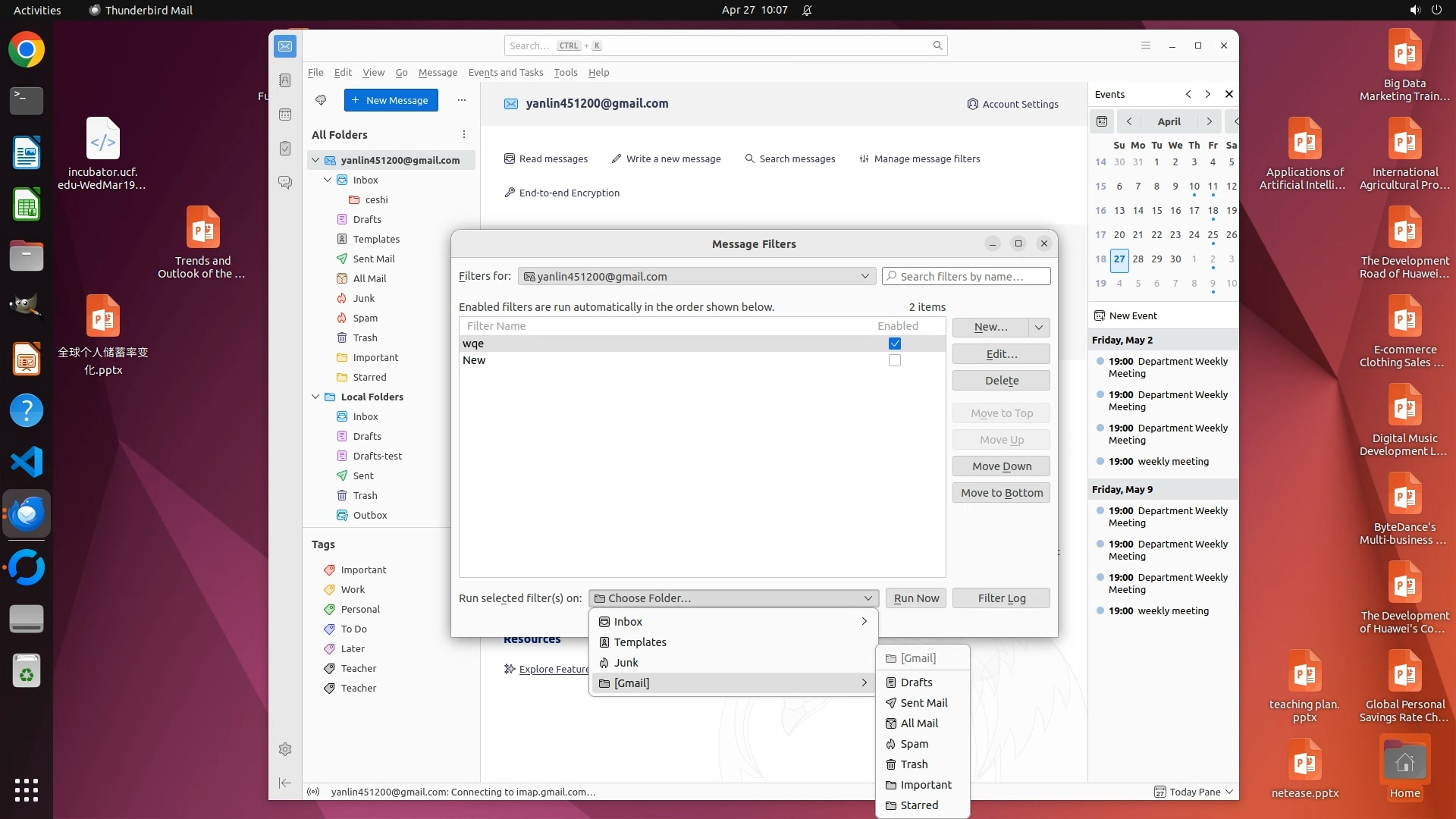Open the Tools menu
The height and width of the screenshot is (819, 1456).
565,72
